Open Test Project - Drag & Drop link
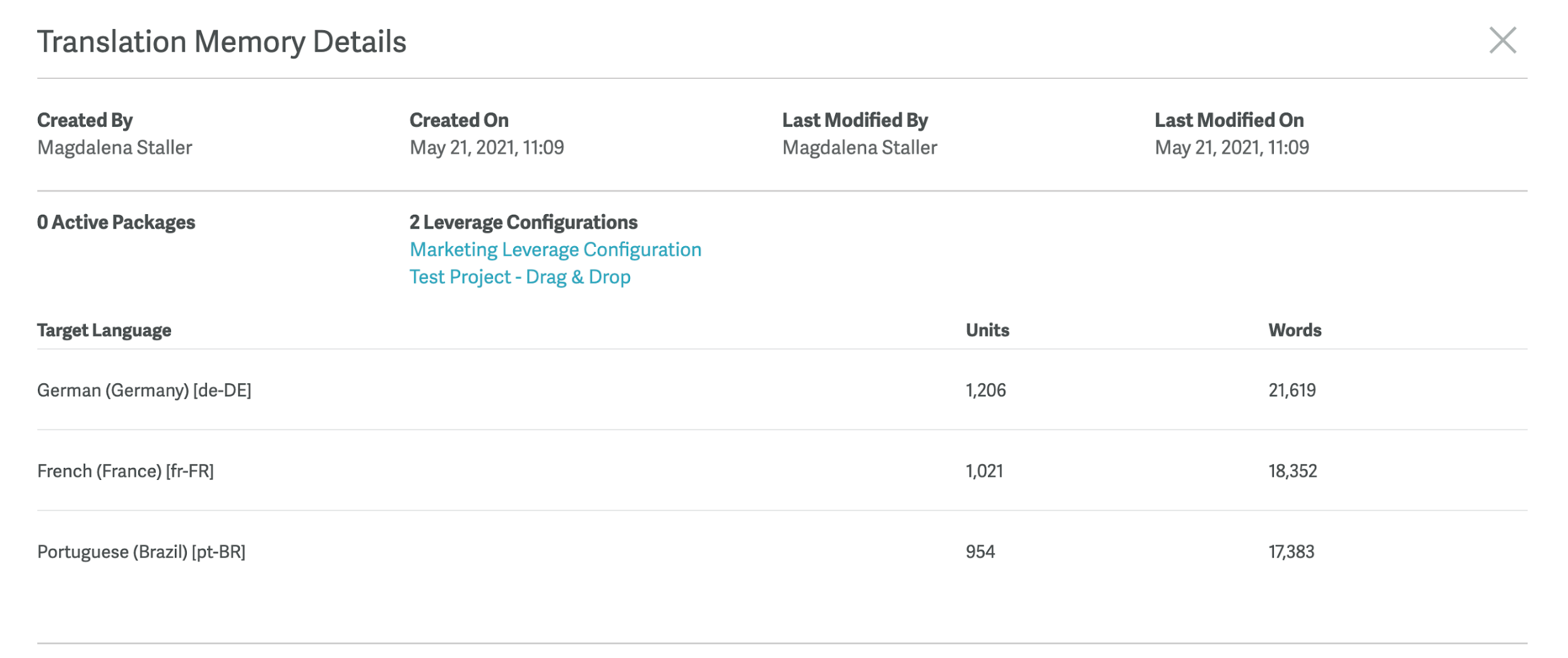The height and width of the screenshot is (658, 1568). tap(520, 277)
